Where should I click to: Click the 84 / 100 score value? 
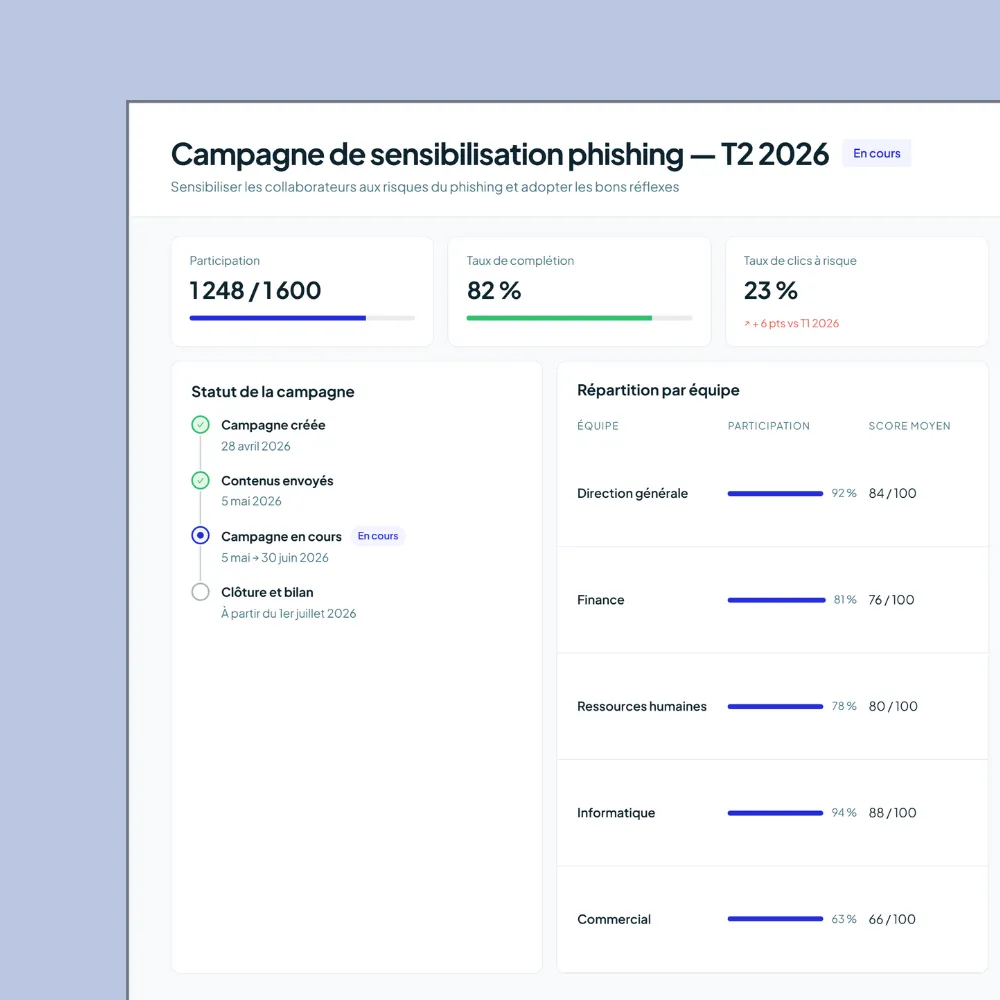(x=892, y=494)
